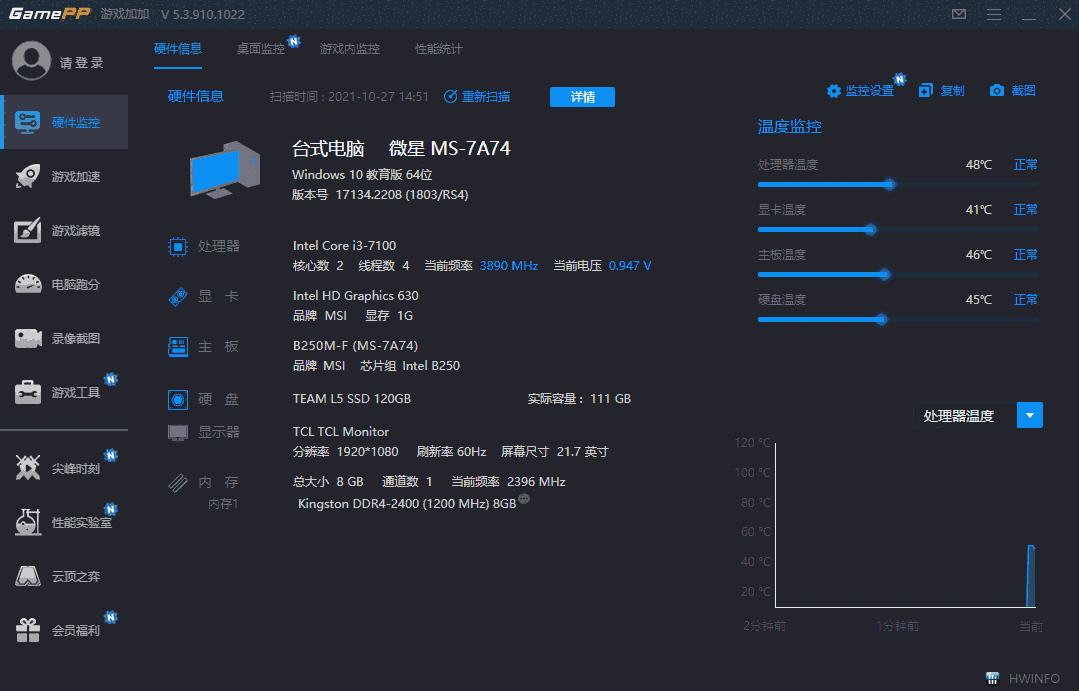Click the 详情 button

[582, 96]
